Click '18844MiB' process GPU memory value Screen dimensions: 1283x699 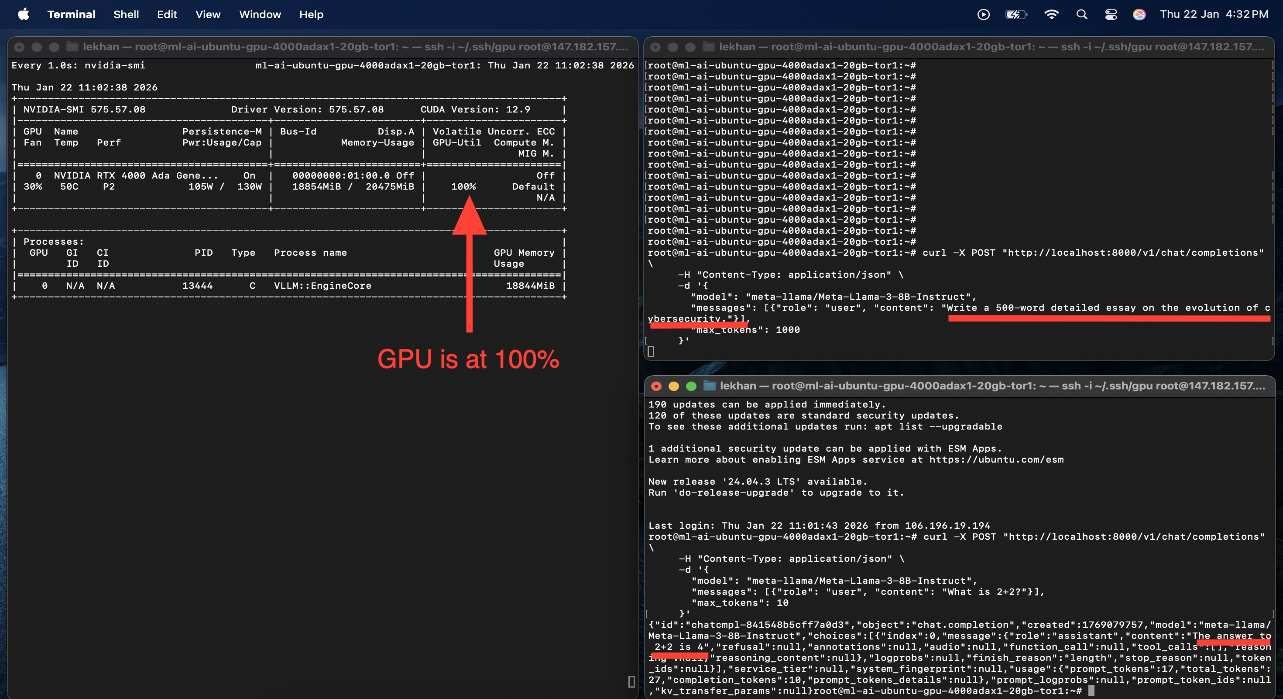(530, 286)
